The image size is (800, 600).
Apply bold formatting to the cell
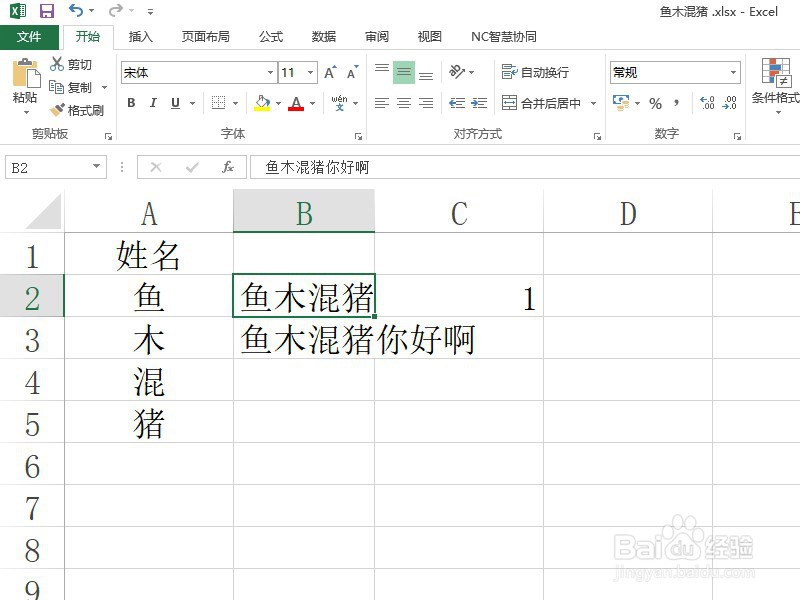[x=131, y=103]
